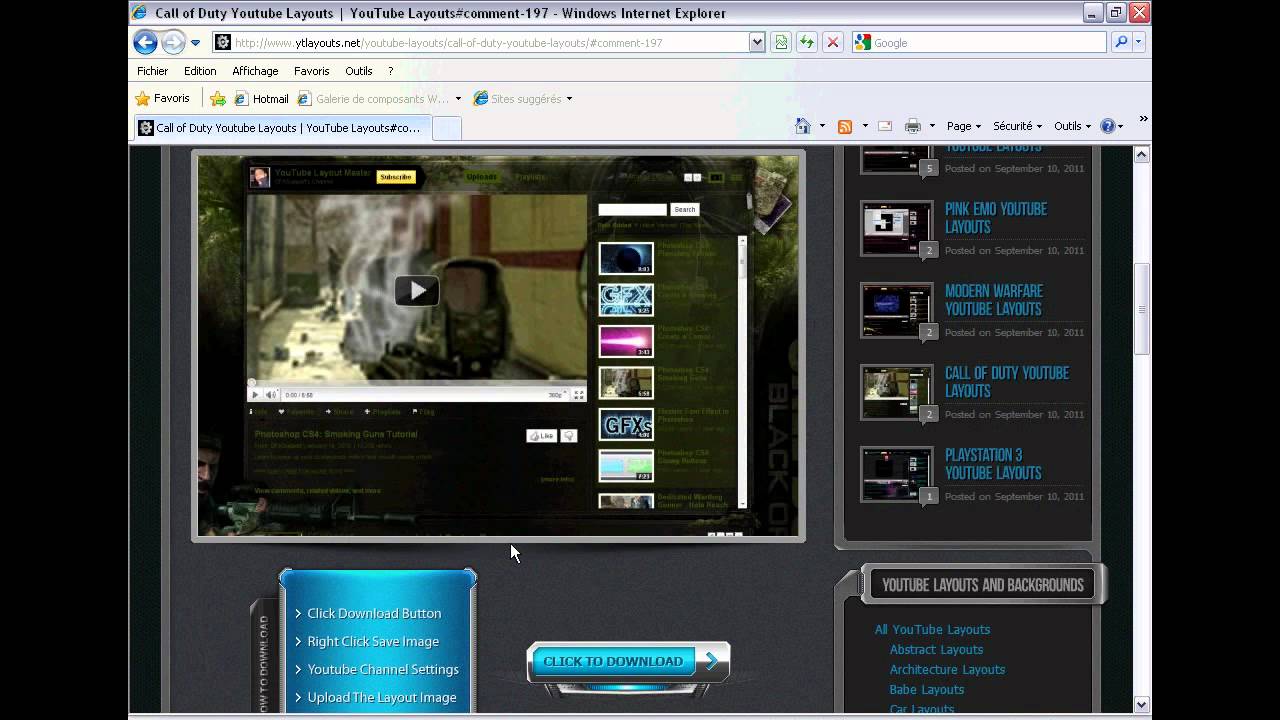
Task: Click the page vertical scrollbar thumb
Action: (1142, 309)
